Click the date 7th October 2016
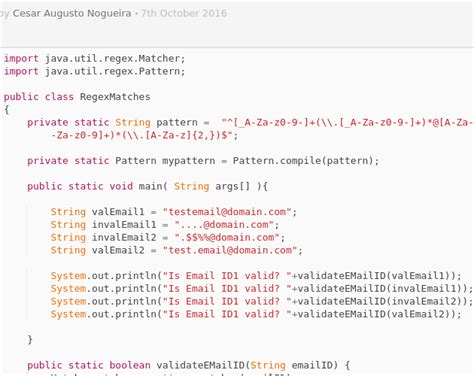 click(184, 14)
